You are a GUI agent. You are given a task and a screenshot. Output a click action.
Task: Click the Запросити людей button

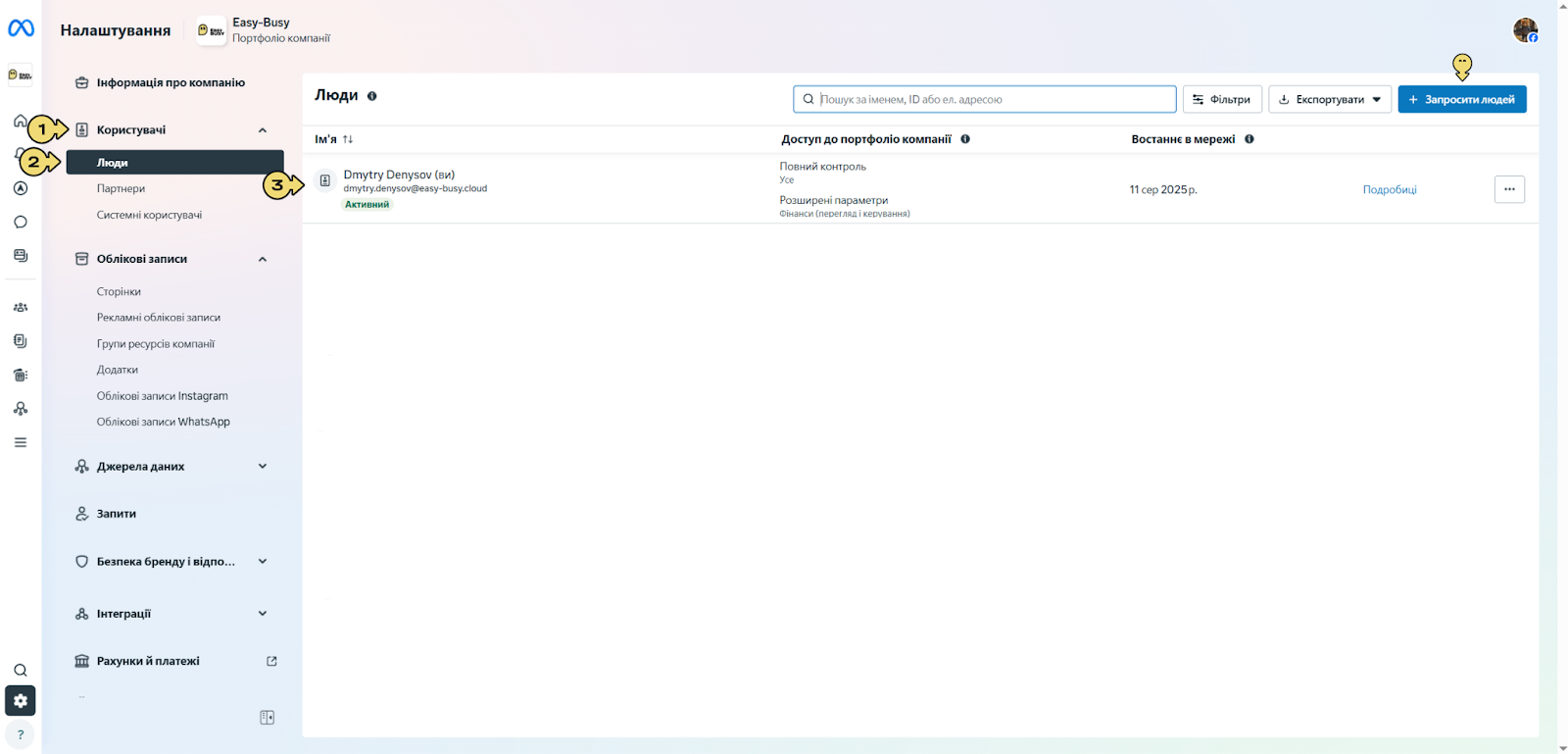(1462, 99)
